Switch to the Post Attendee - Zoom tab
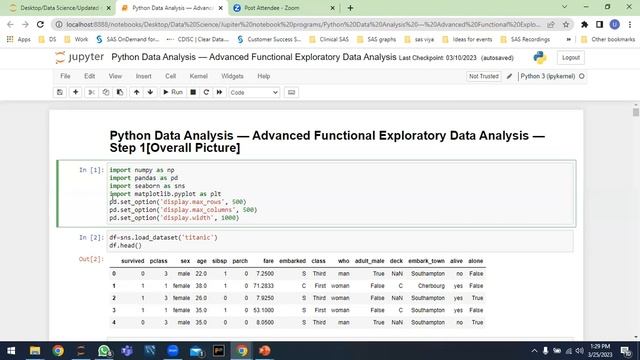This screenshot has width=640, height=360. pos(283,8)
